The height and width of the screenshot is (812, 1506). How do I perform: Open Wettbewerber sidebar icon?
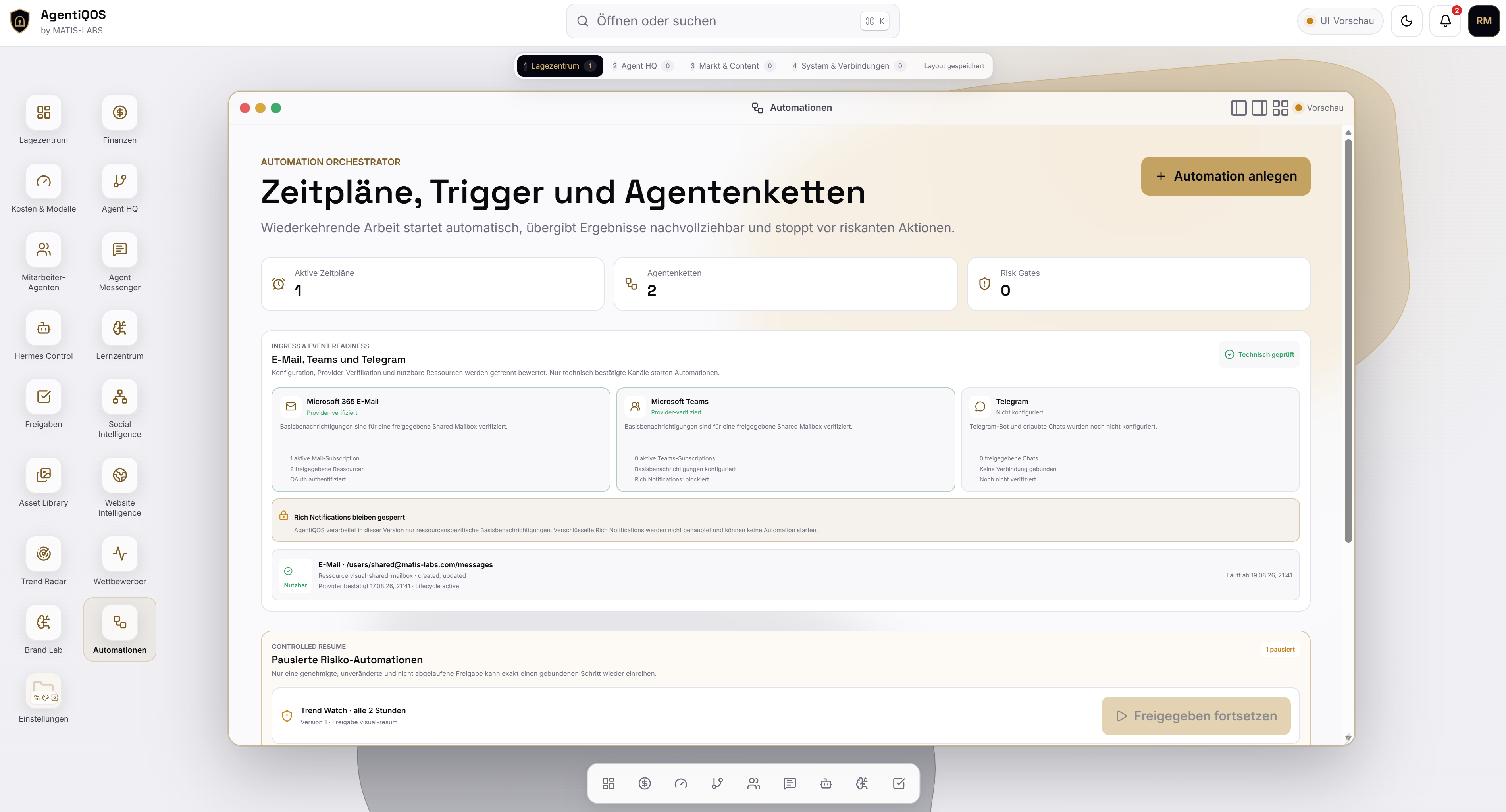119,554
